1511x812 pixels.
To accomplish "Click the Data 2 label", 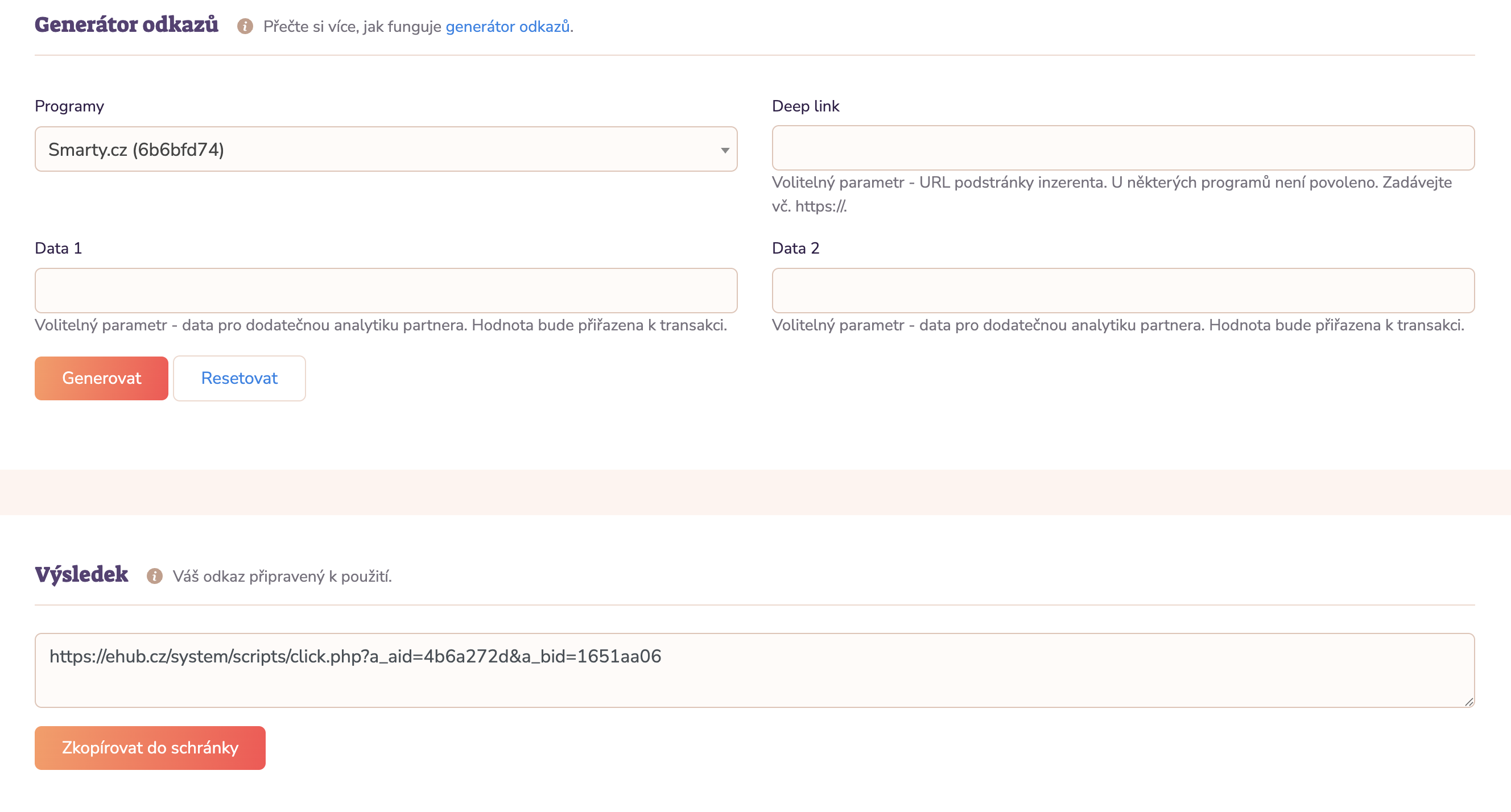I will pyautogui.click(x=795, y=248).
